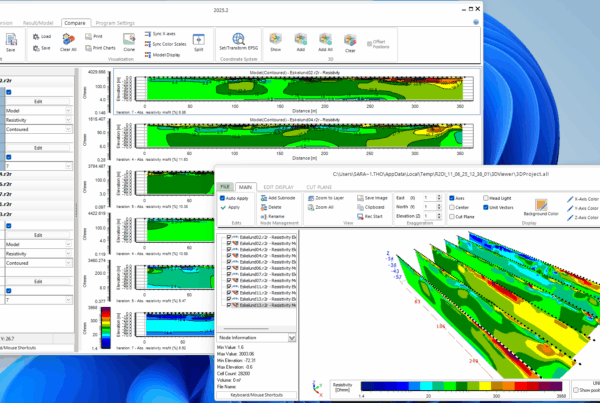Click Rec Start in the 3D viewer
The height and width of the screenshot is (403, 600).
370,217
